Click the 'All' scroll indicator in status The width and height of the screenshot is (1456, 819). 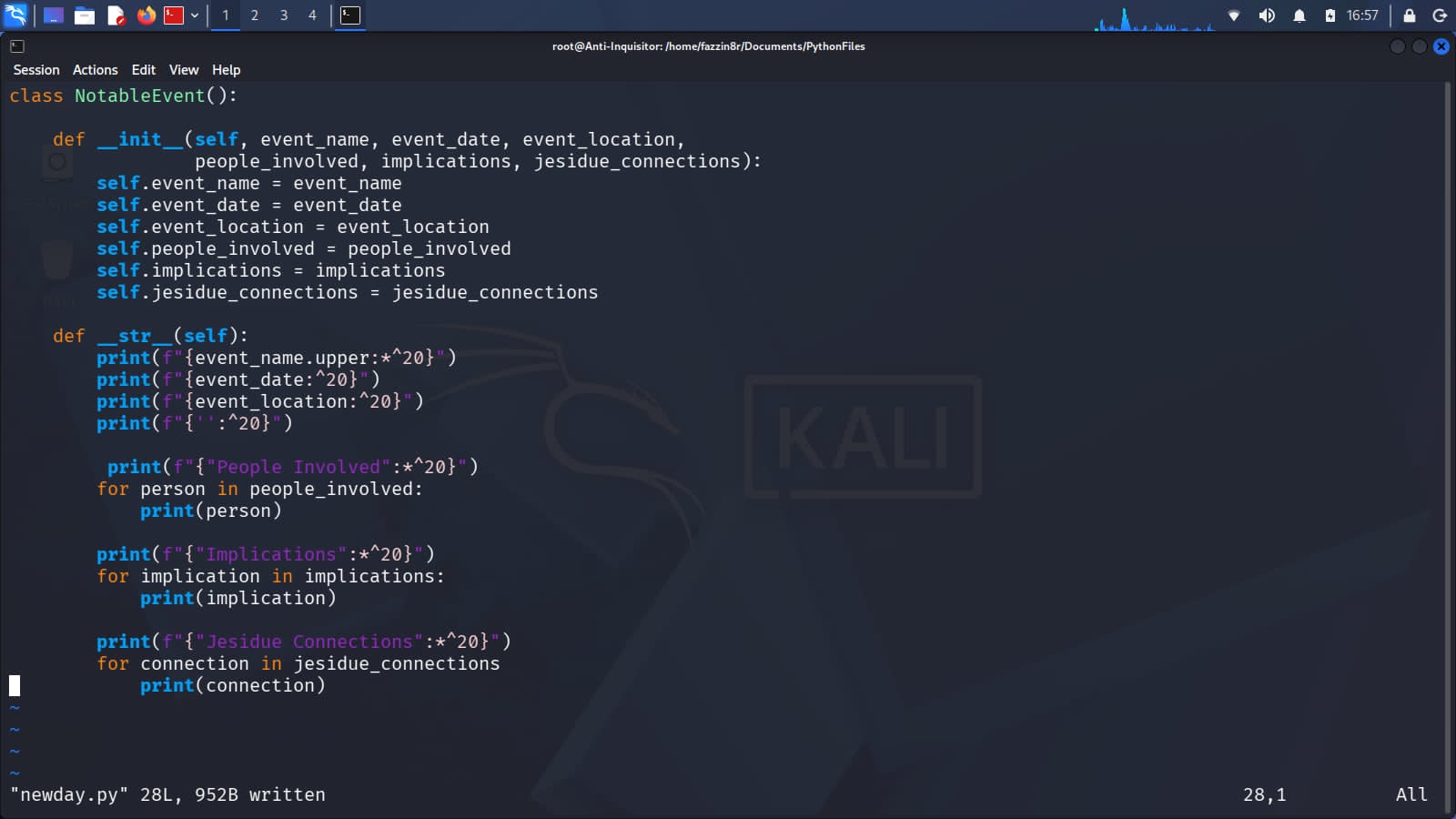(1411, 794)
